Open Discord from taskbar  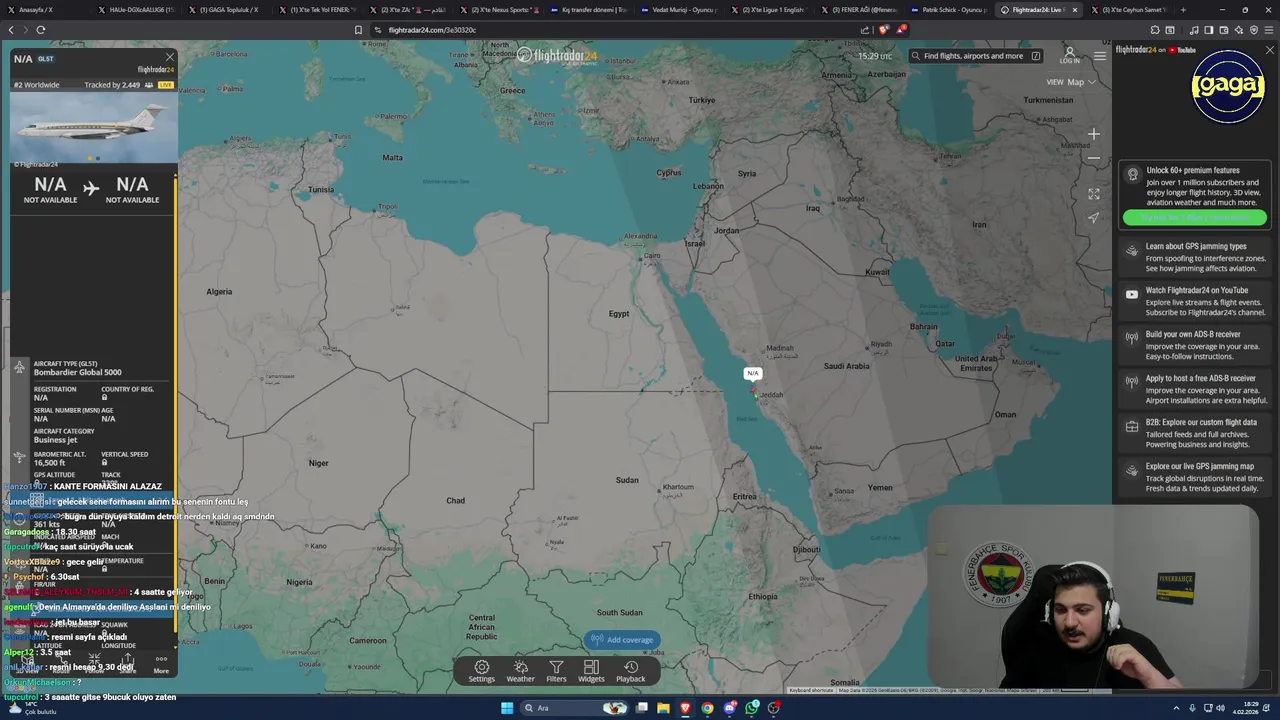730,708
